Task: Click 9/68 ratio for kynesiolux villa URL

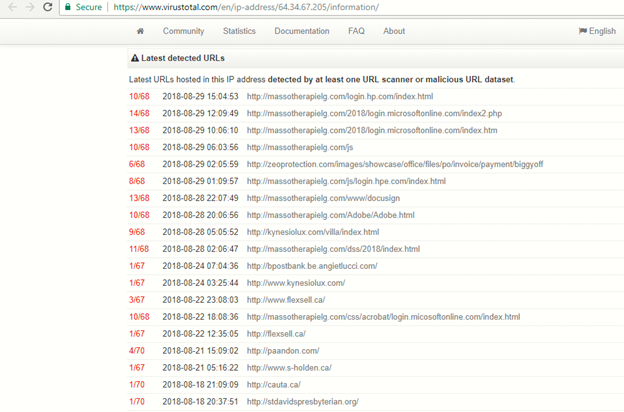Action: [137, 232]
